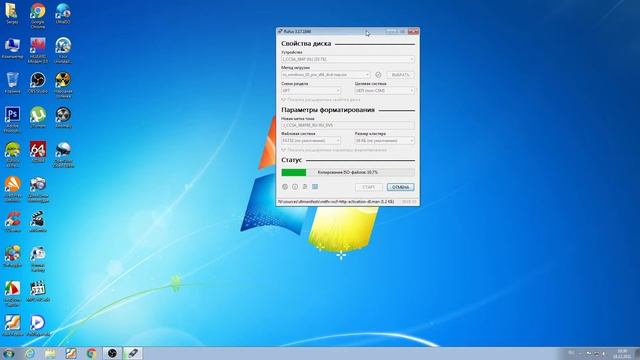Screen dimensions: 640x360
Task: Open the CCleaner desktop shortcut
Action: (12, 222)
